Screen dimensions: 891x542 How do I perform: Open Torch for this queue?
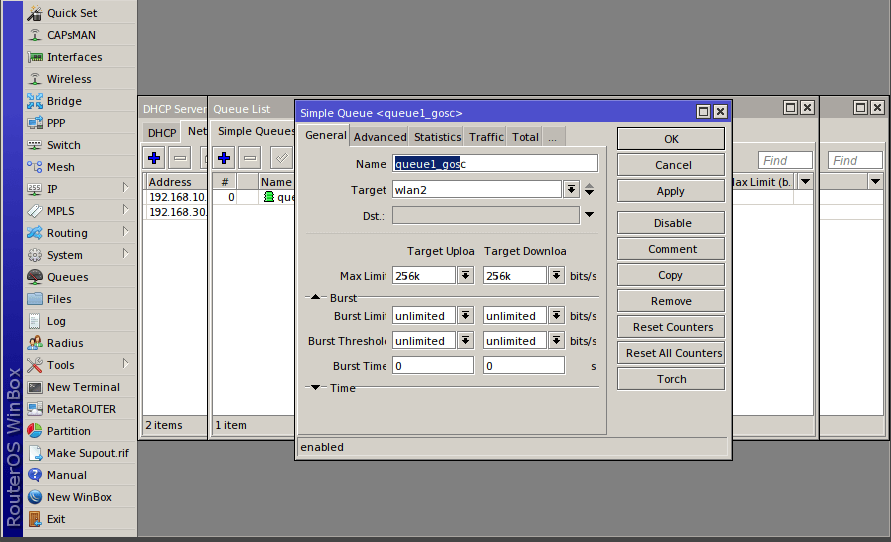pyautogui.click(x=671, y=379)
